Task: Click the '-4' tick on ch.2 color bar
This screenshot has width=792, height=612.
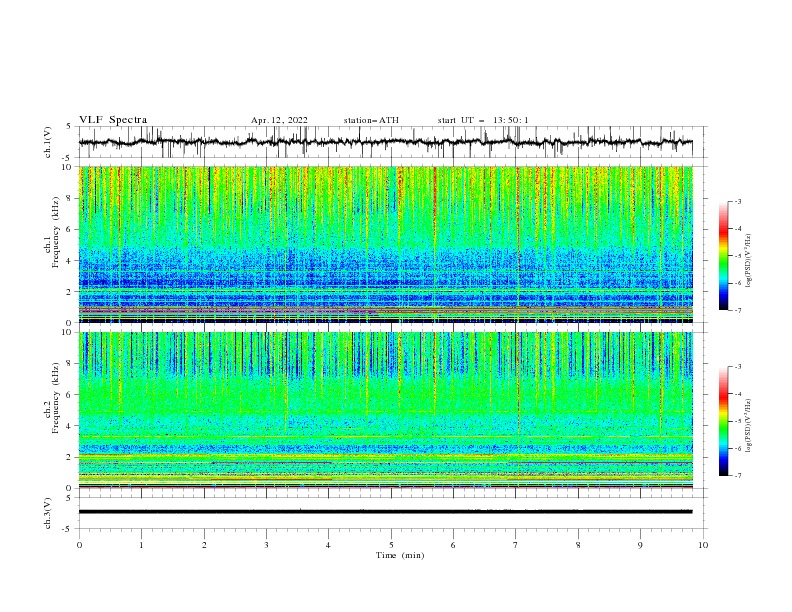Action: coord(737,394)
